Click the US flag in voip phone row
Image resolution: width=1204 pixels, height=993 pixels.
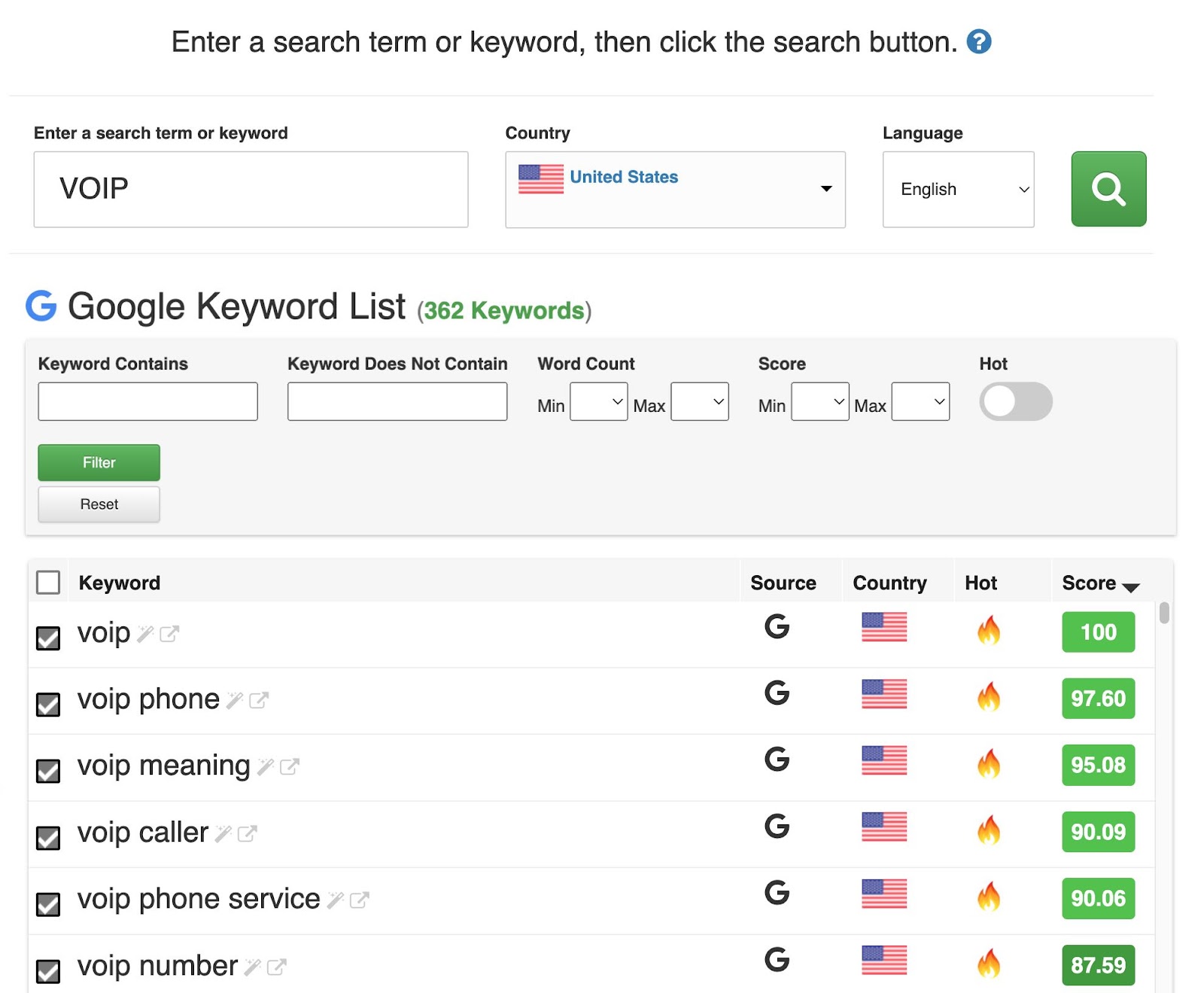click(884, 694)
